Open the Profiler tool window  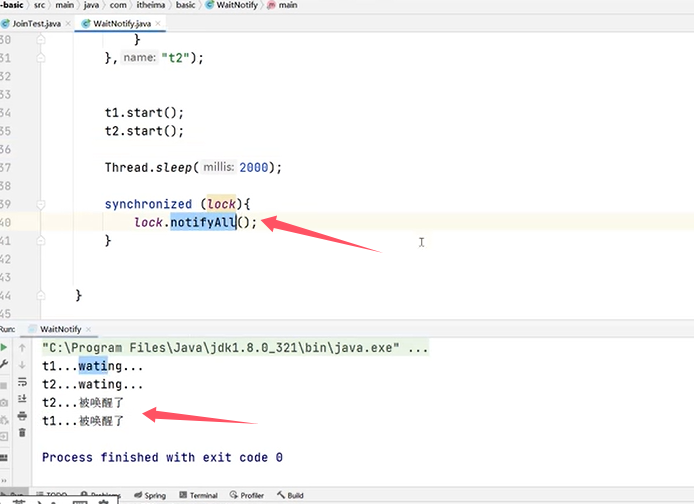[247, 495]
